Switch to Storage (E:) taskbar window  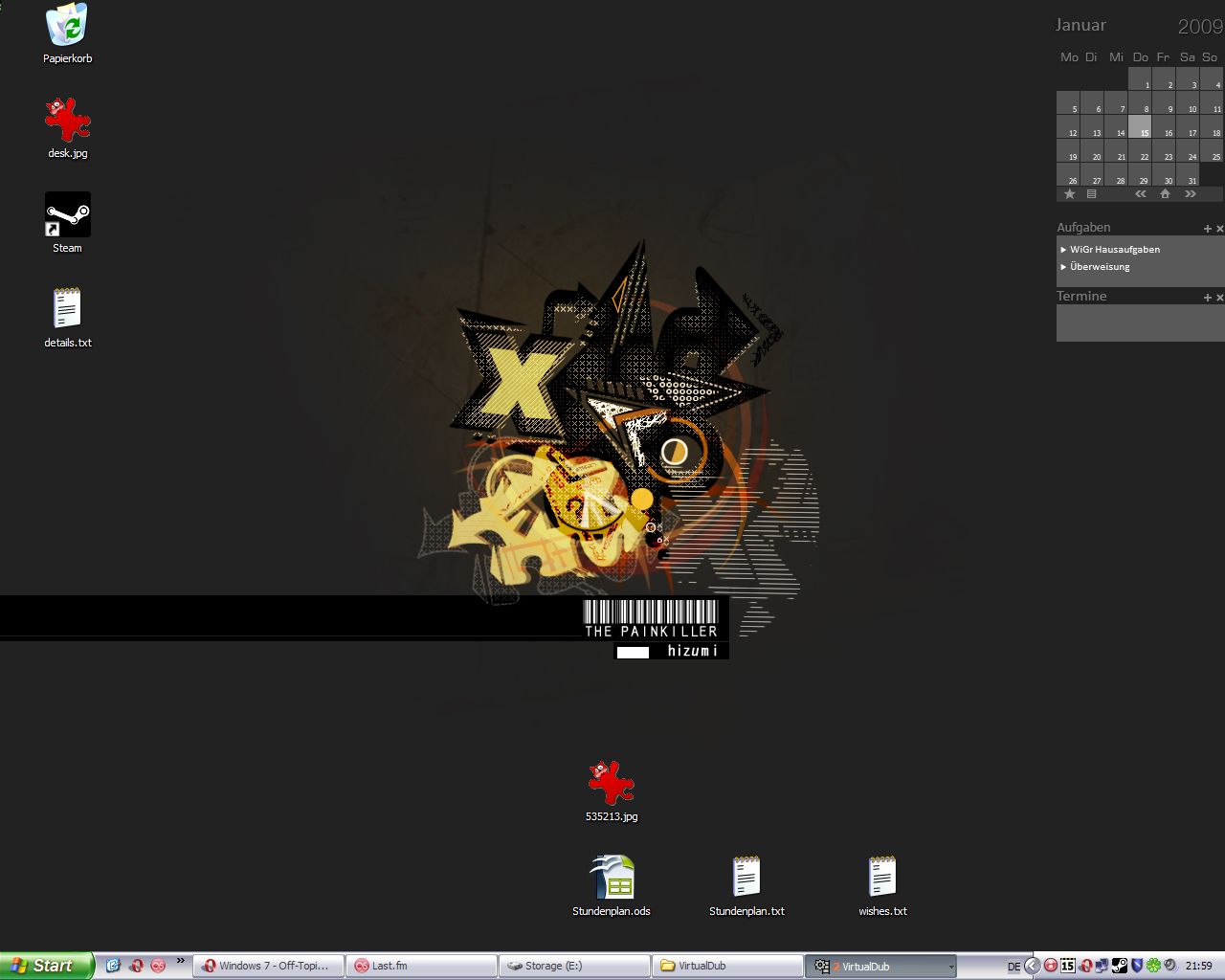click(x=574, y=966)
